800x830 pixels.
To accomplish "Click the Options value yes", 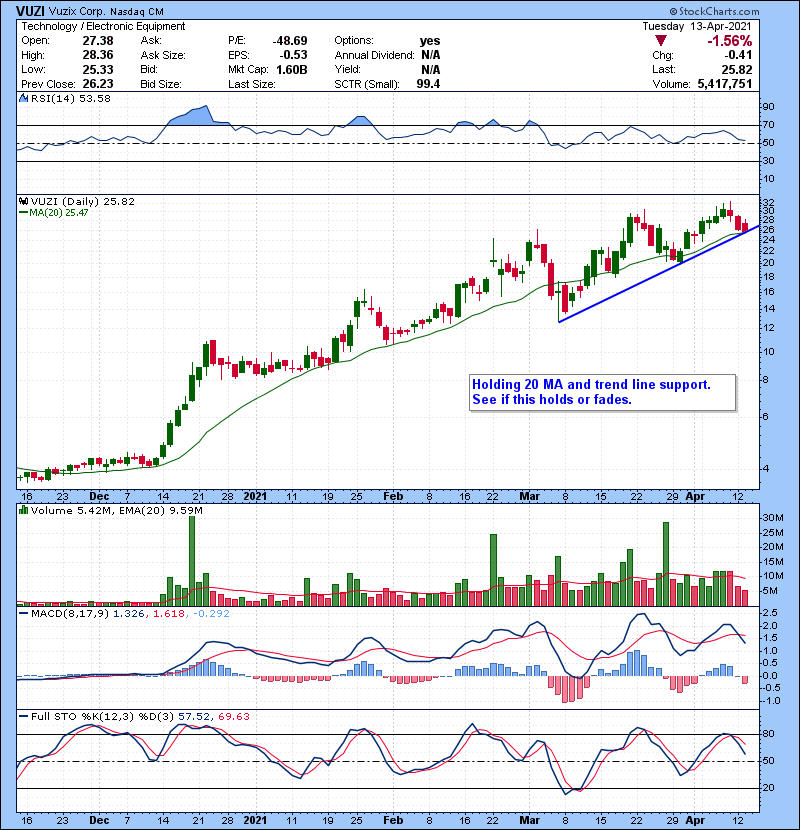I will [430, 41].
